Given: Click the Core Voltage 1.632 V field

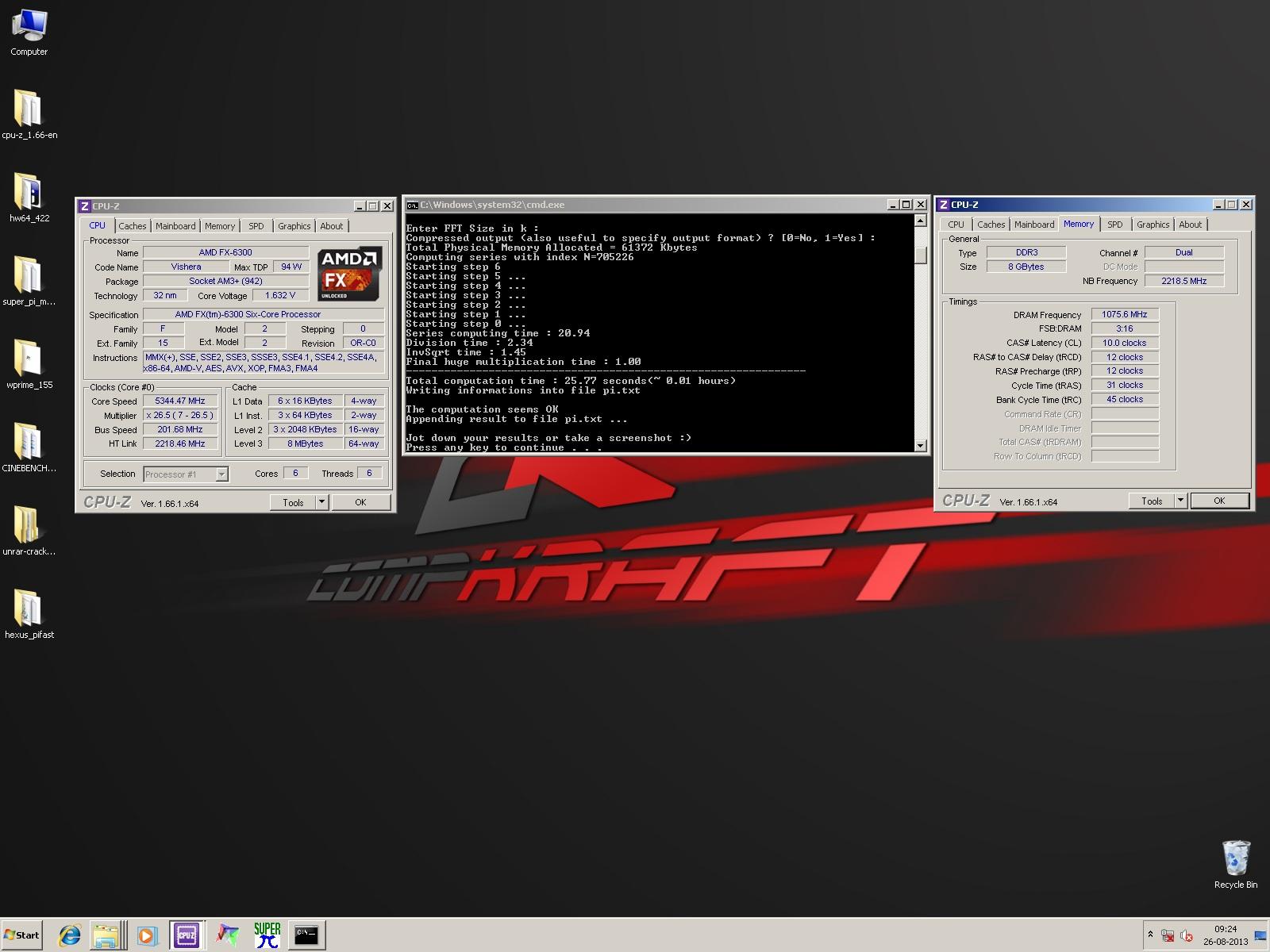Looking at the screenshot, I should click(x=280, y=295).
